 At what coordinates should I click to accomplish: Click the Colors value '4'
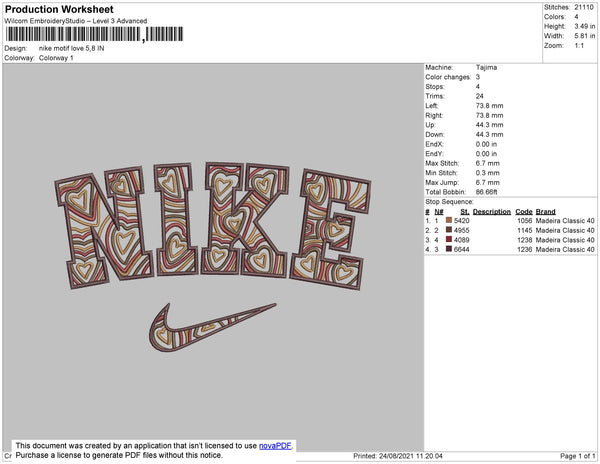coord(576,17)
